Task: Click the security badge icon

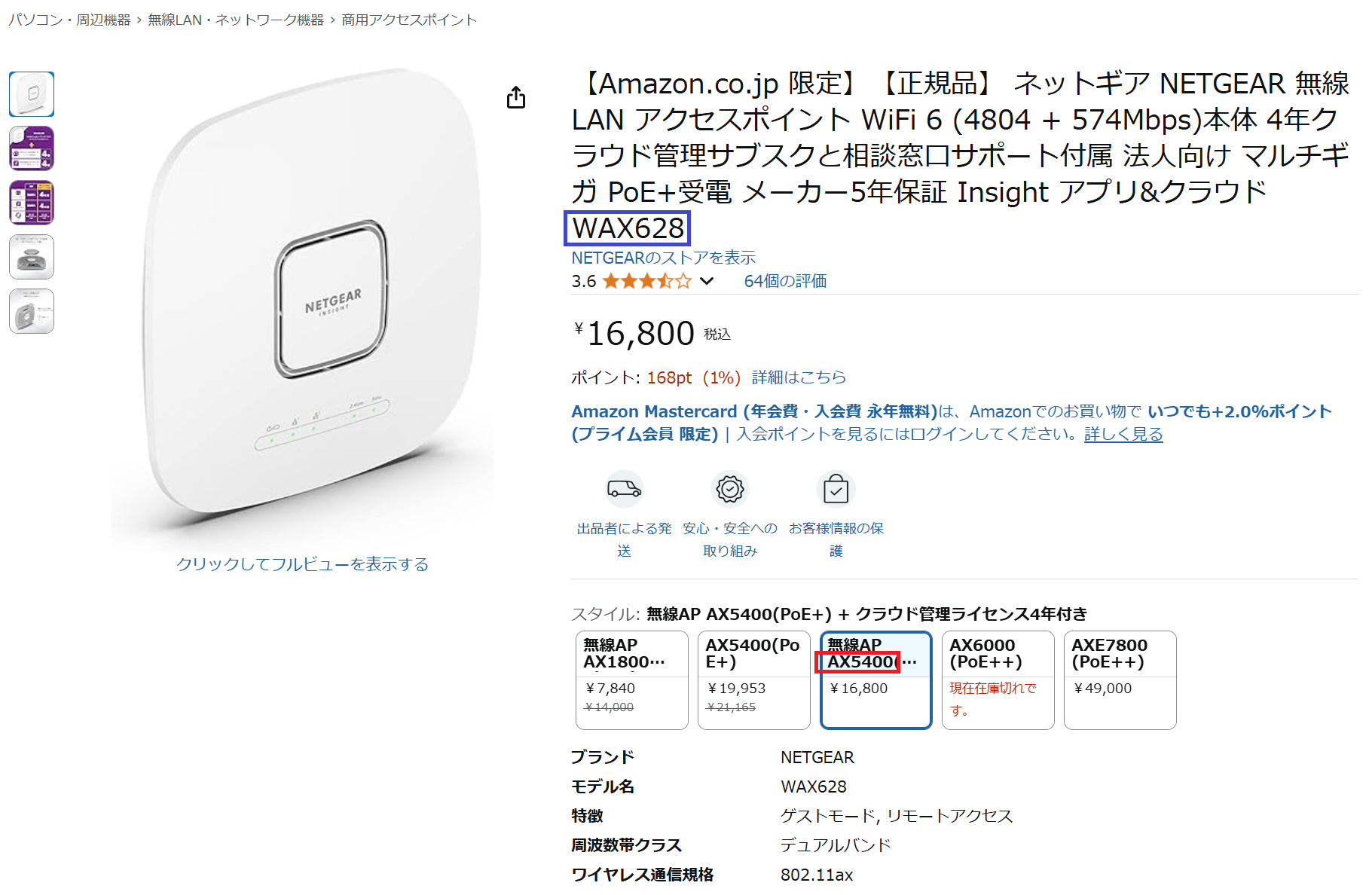Action: click(729, 490)
